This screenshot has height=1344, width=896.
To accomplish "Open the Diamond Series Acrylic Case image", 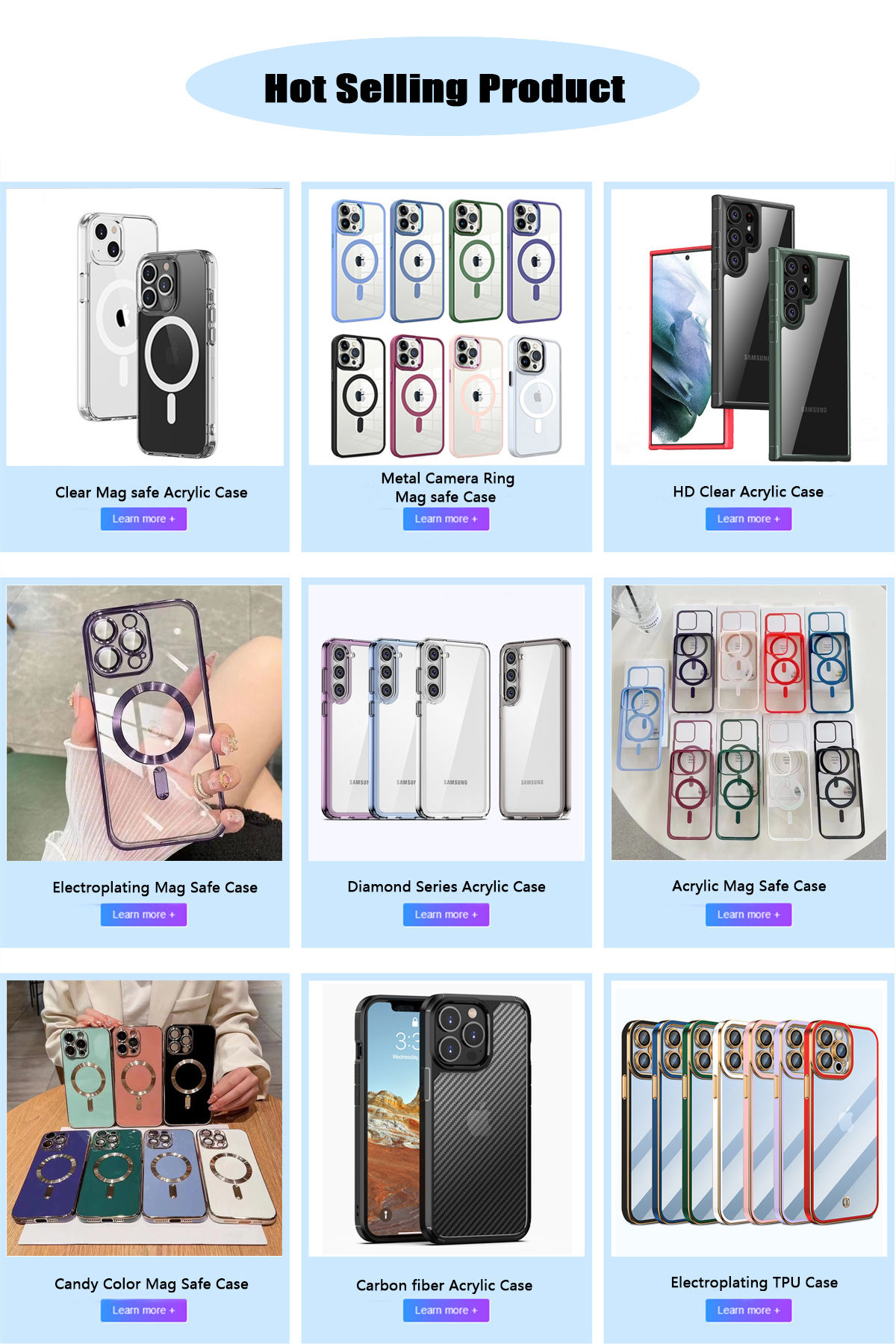I will (447, 723).
